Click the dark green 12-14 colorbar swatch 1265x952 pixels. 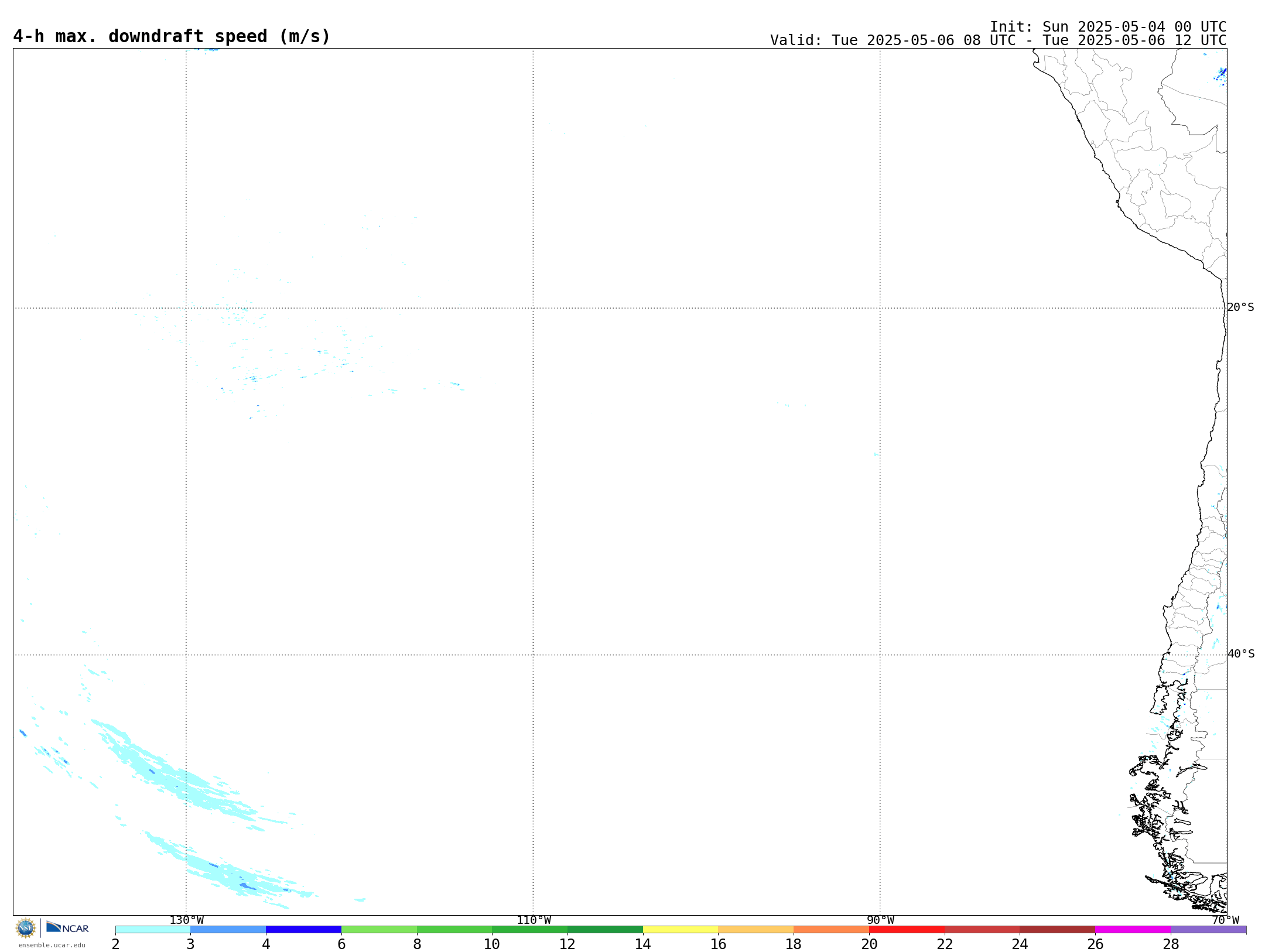pos(606,930)
